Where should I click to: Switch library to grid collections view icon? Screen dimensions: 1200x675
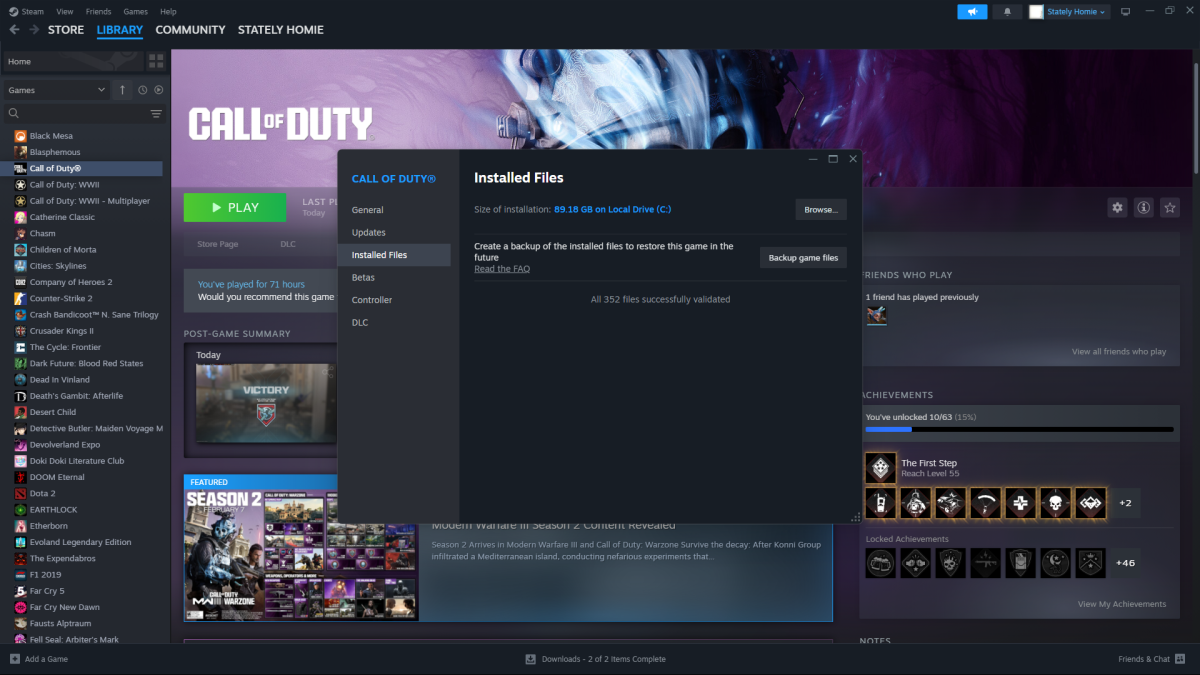(156, 61)
